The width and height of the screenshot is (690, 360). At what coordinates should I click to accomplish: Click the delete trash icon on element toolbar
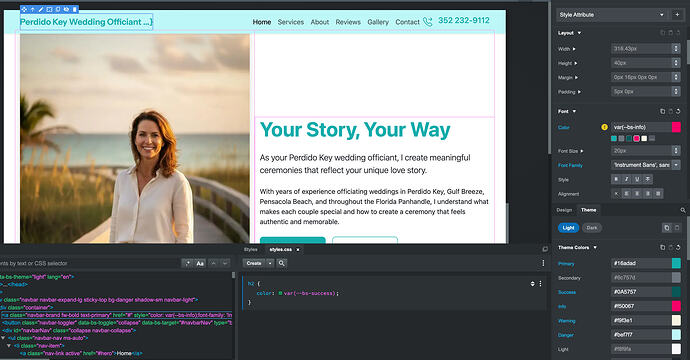[x=74, y=9]
